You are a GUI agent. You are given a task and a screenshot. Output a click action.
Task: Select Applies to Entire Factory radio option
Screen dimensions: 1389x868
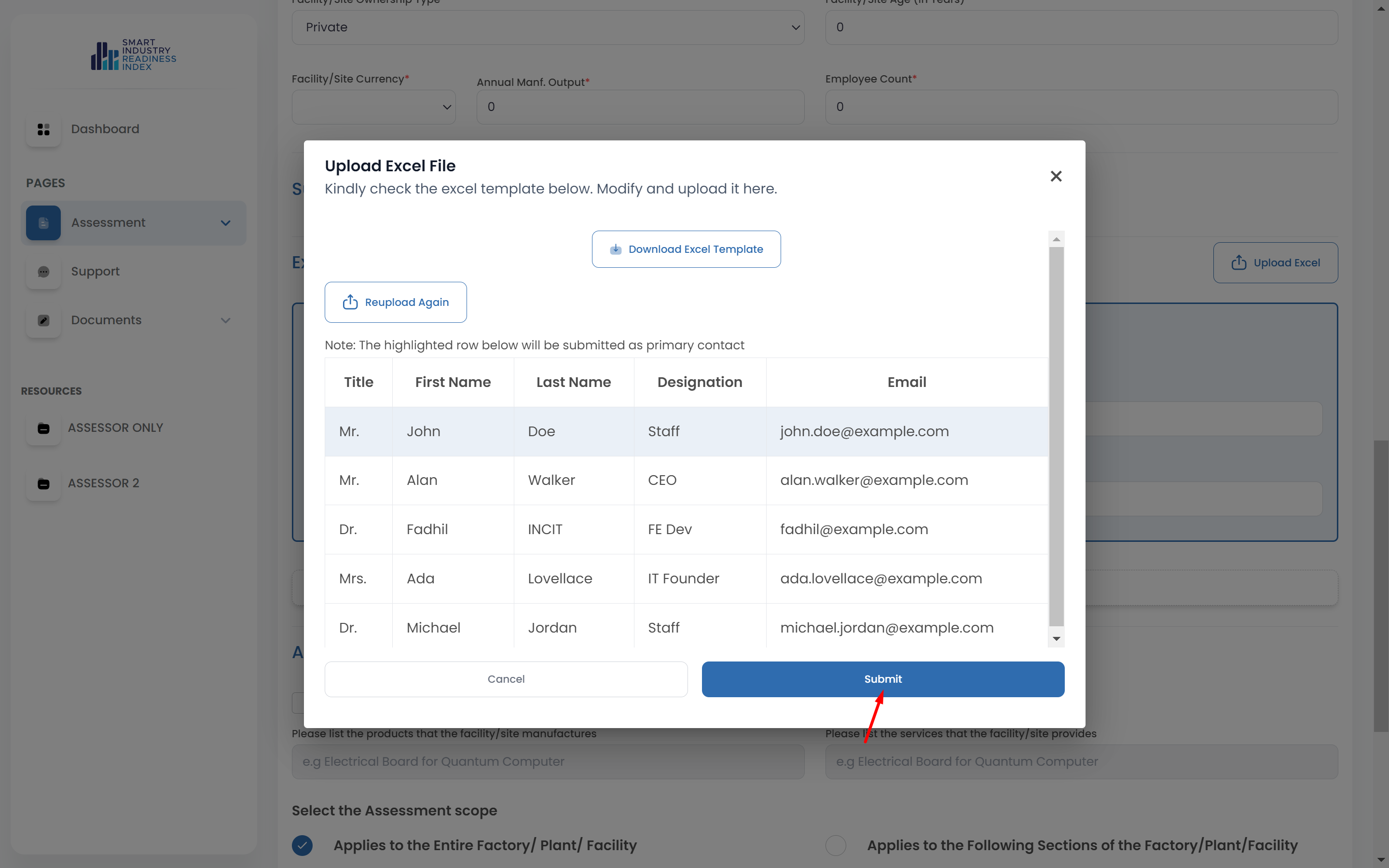303,845
